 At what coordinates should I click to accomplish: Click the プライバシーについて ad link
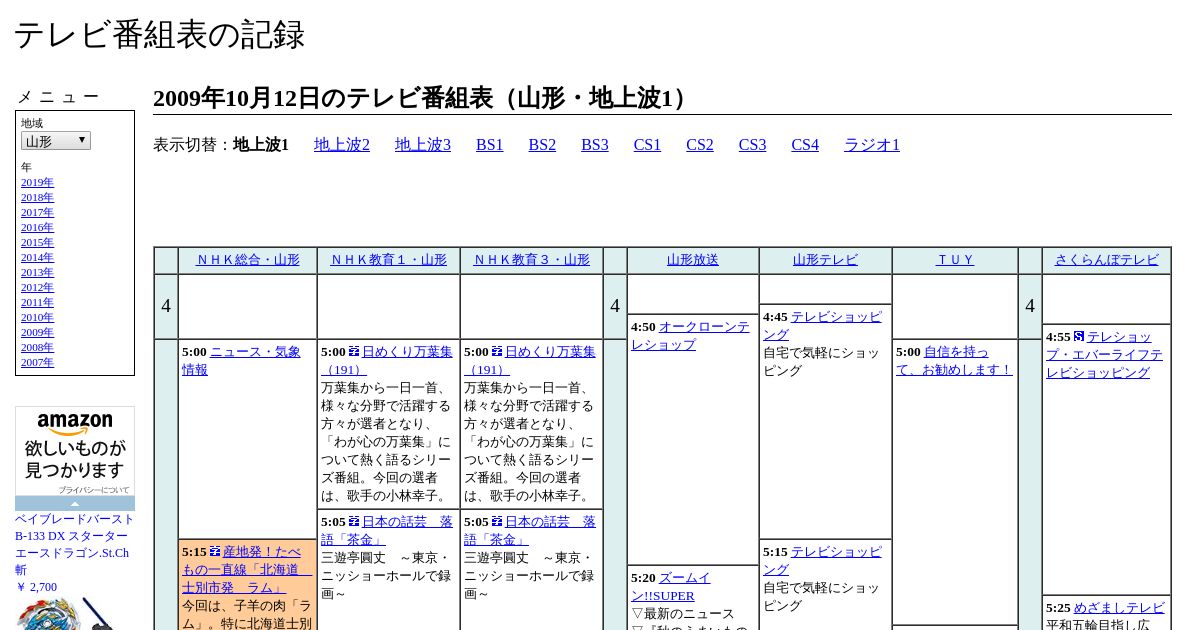point(93,490)
